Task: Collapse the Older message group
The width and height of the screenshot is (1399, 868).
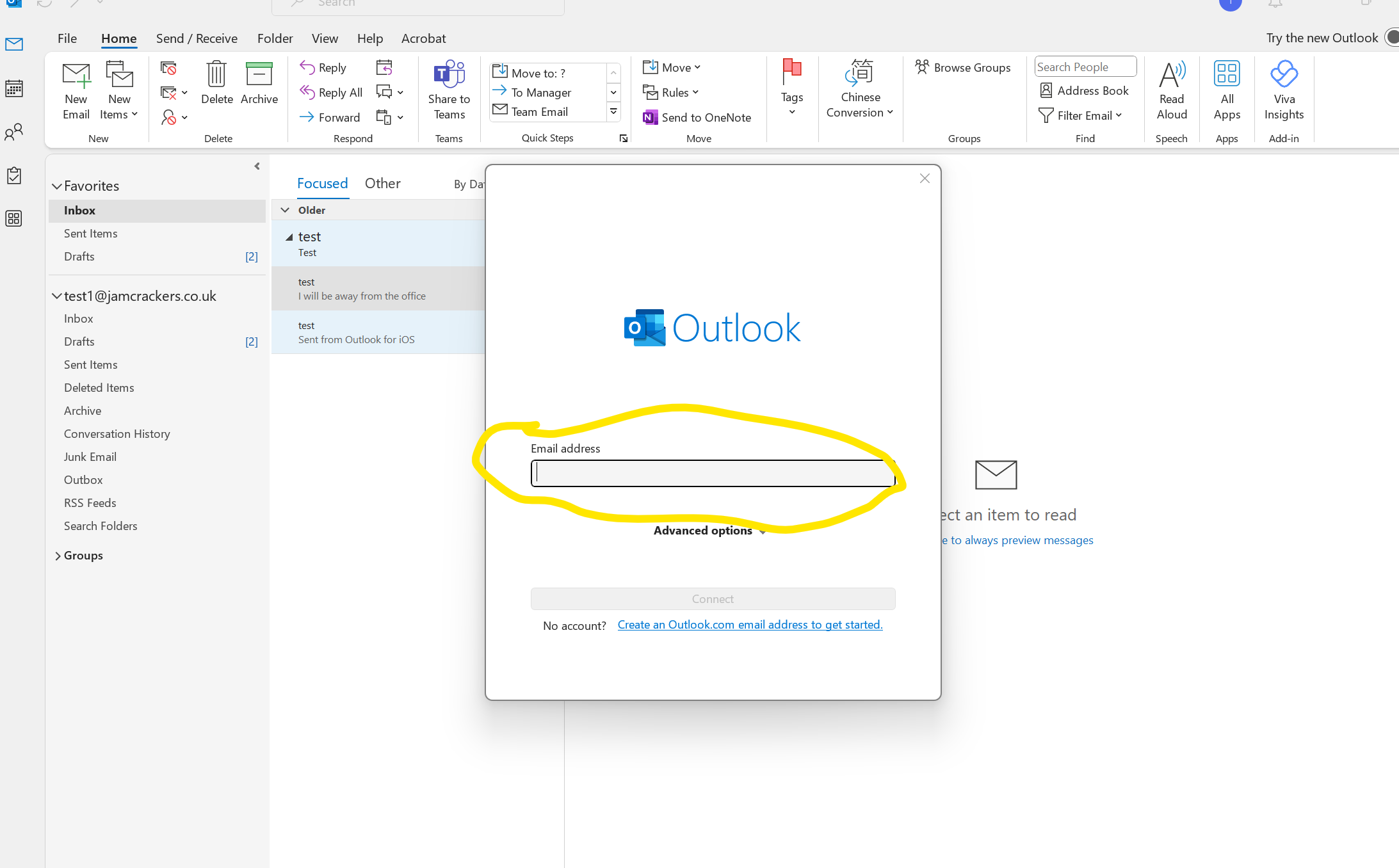Action: pos(285,209)
